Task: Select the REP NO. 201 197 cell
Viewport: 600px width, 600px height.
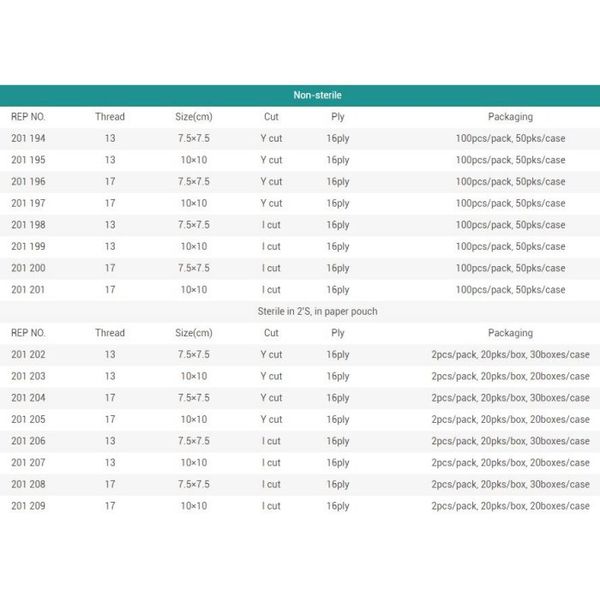Action: pos(28,203)
